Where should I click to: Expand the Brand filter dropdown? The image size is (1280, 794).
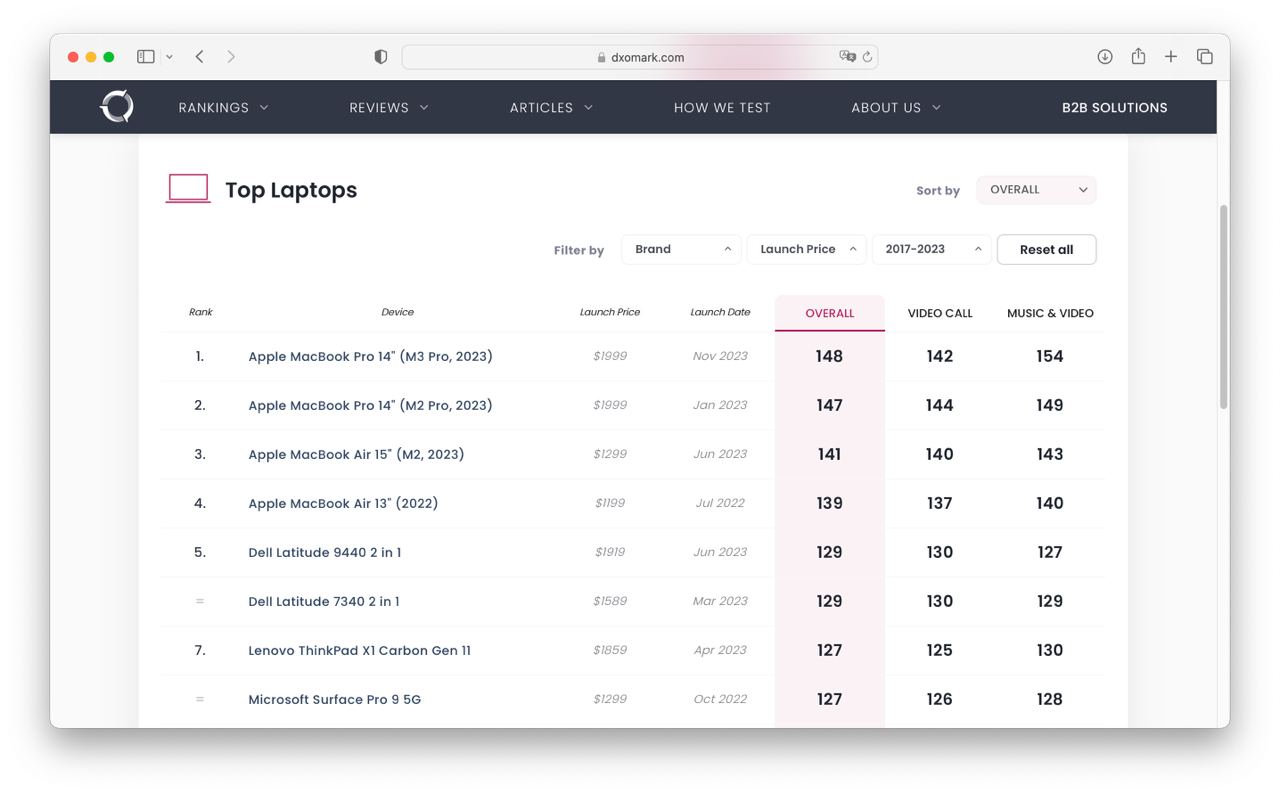[681, 249]
